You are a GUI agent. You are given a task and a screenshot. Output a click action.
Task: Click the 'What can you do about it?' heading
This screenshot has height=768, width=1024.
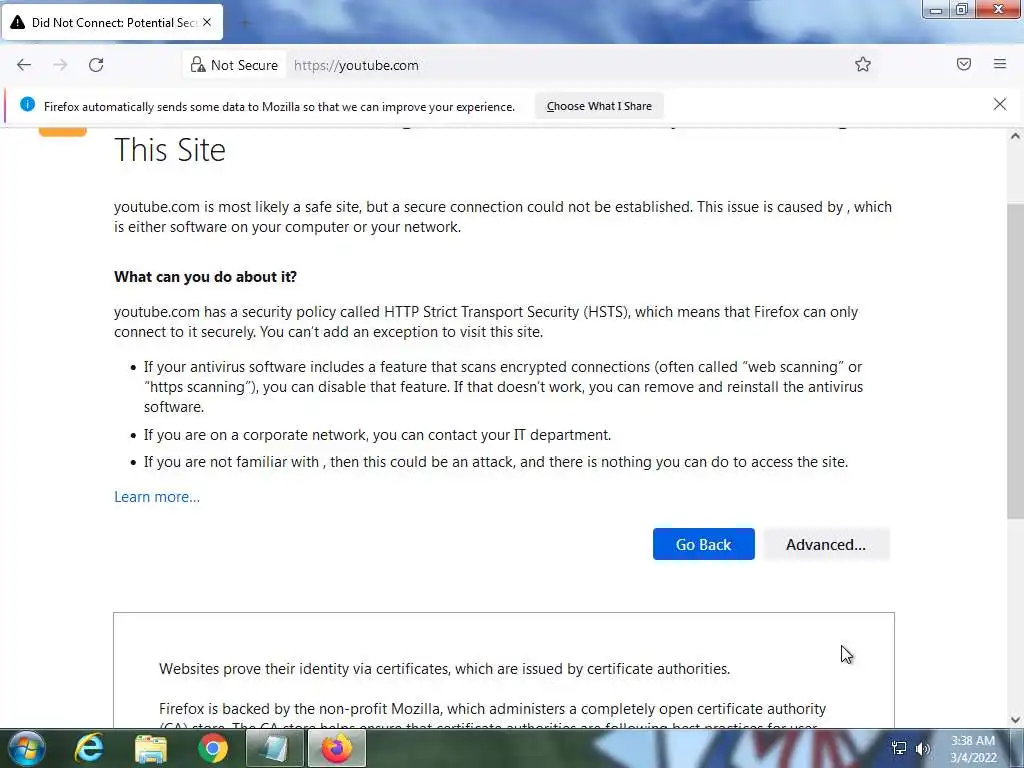pos(205,277)
